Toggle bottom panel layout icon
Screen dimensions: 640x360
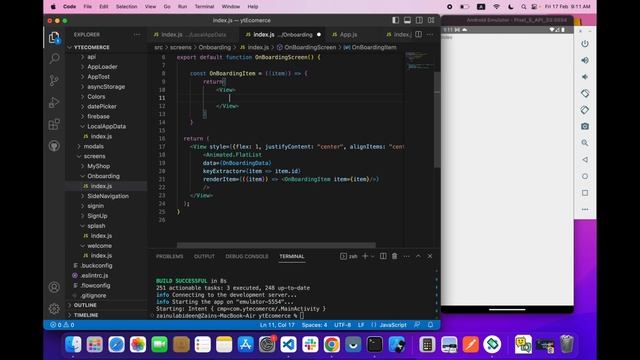pyautogui.click(x=407, y=20)
